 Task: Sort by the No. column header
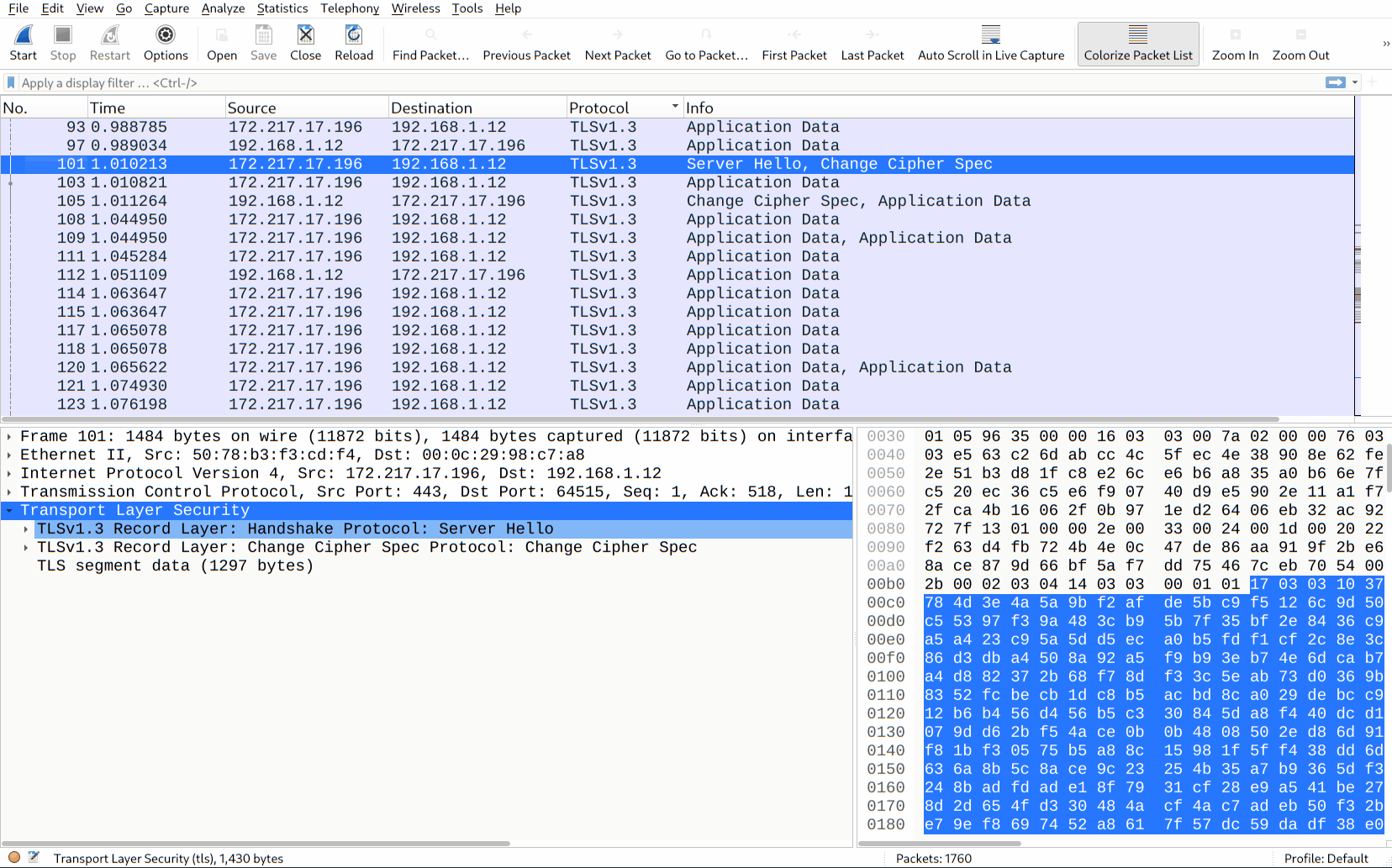pos(44,108)
